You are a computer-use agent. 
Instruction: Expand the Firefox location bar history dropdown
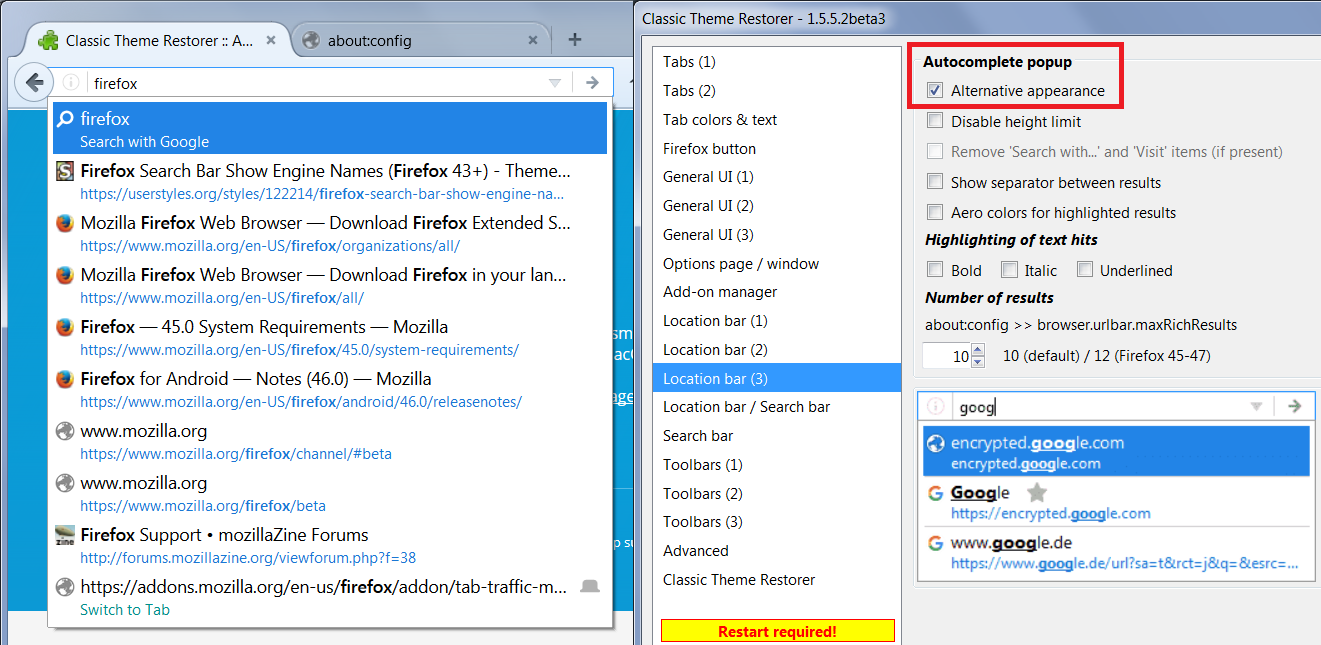555,83
